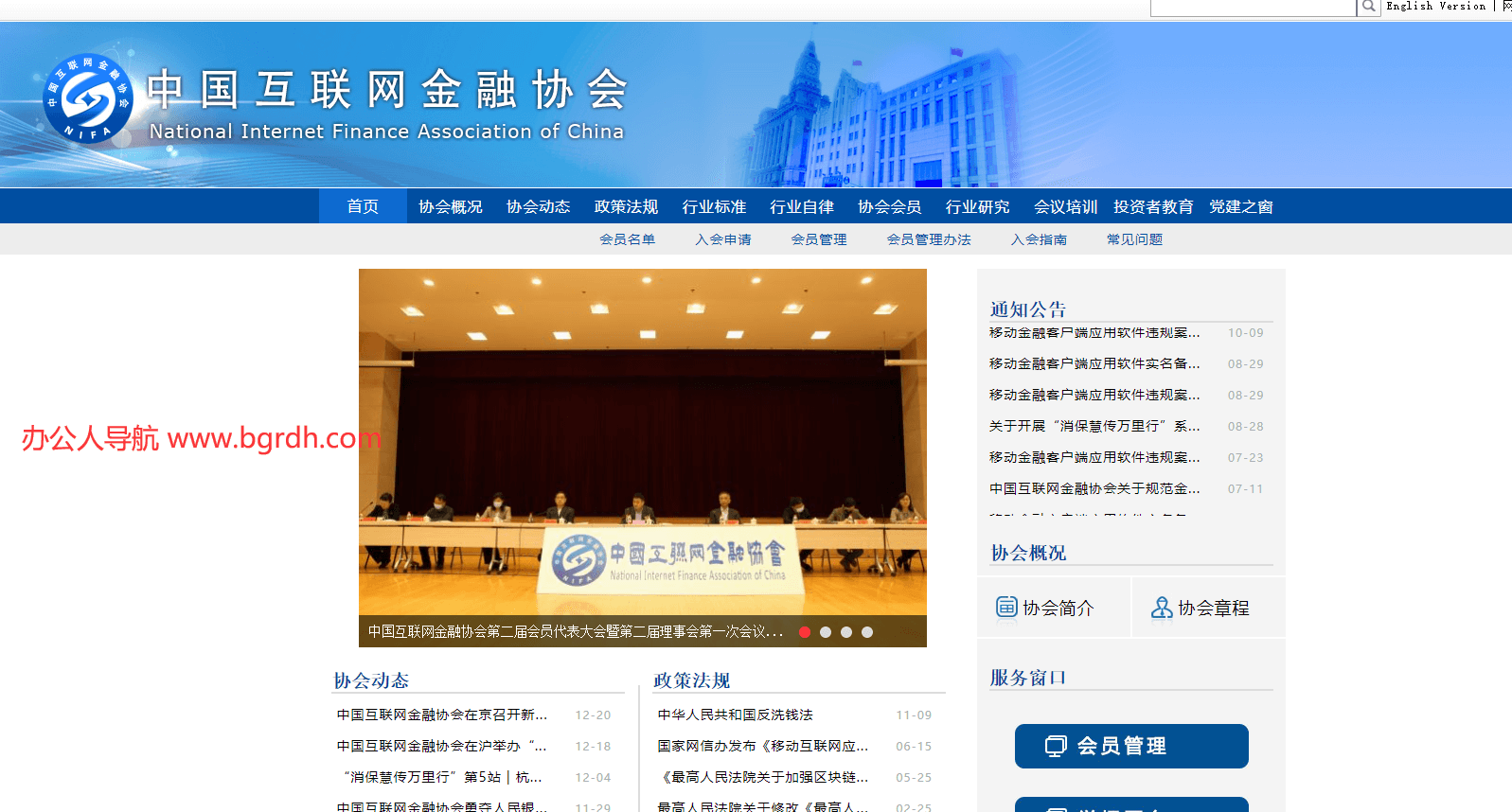Open the 协会章程 link

point(1214,608)
